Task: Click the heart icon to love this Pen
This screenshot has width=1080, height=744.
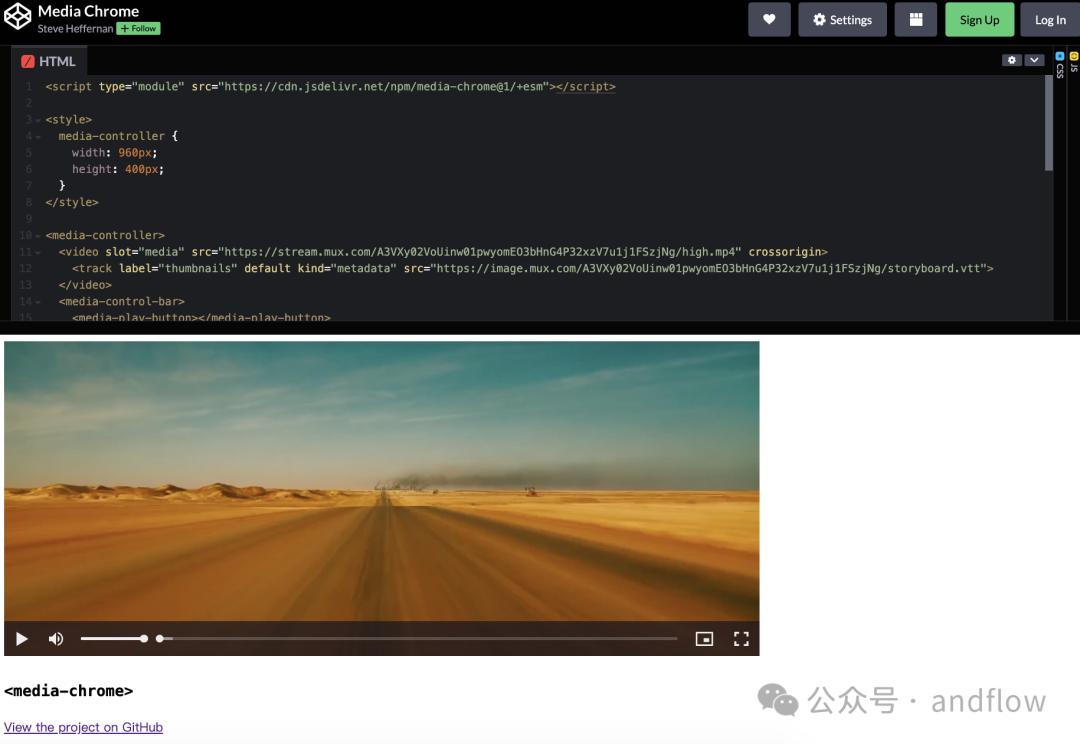Action: (x=769, y=19)
